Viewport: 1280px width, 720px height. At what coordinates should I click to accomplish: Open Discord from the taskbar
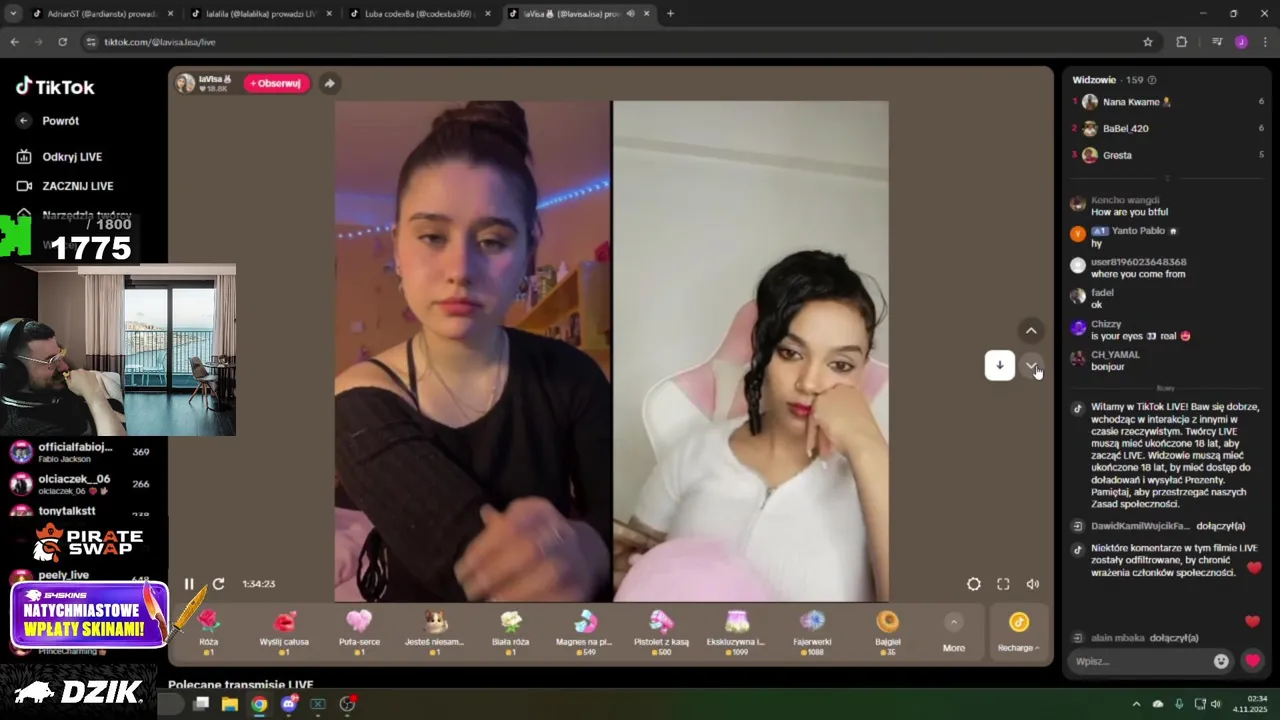click(289, 704)
